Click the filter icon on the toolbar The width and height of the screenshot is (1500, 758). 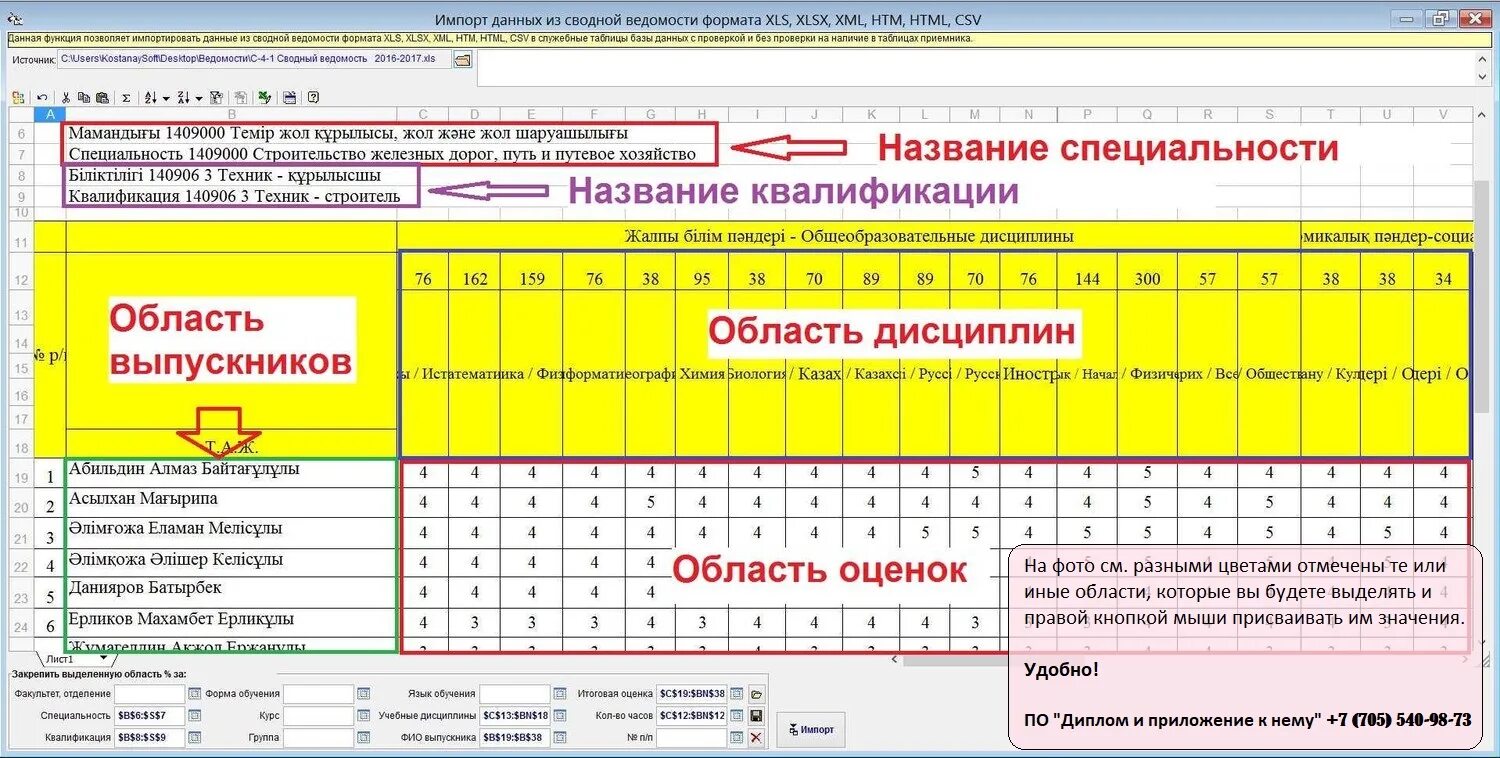coord(216,97)
